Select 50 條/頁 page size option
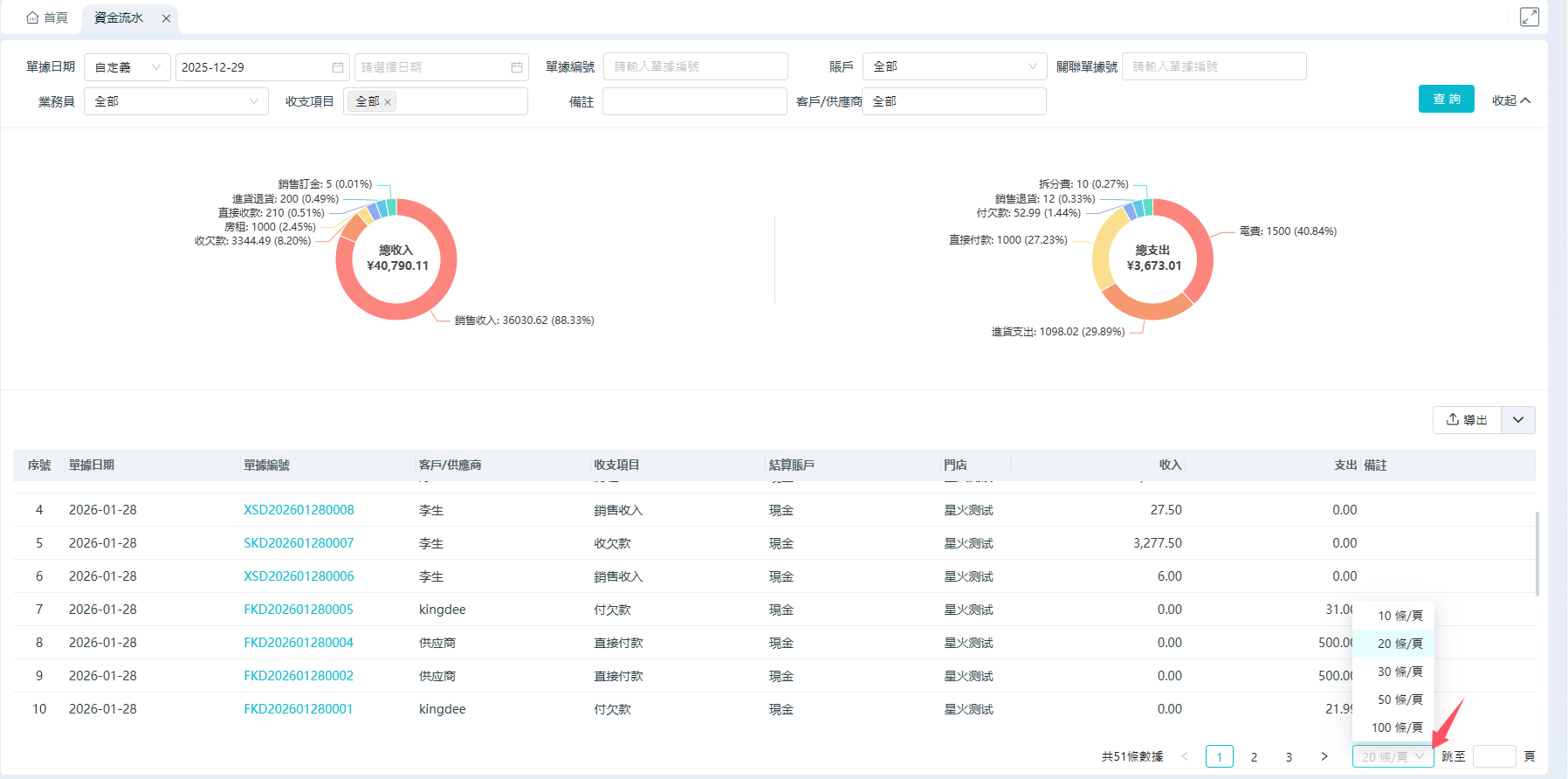1568x779 pixels. (x=1400, y=700)
